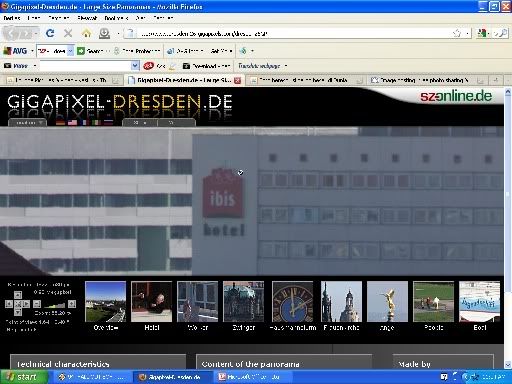Go to the Firefox home page icon

86,33
